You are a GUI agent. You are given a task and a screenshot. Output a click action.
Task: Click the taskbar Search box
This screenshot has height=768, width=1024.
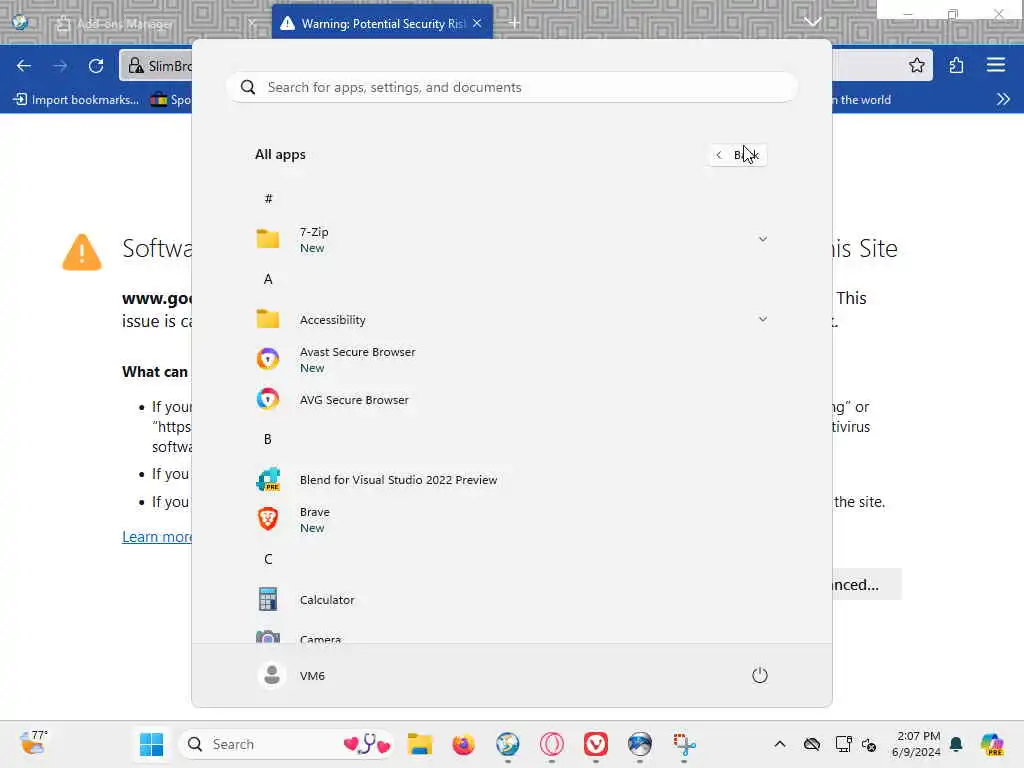285,744
